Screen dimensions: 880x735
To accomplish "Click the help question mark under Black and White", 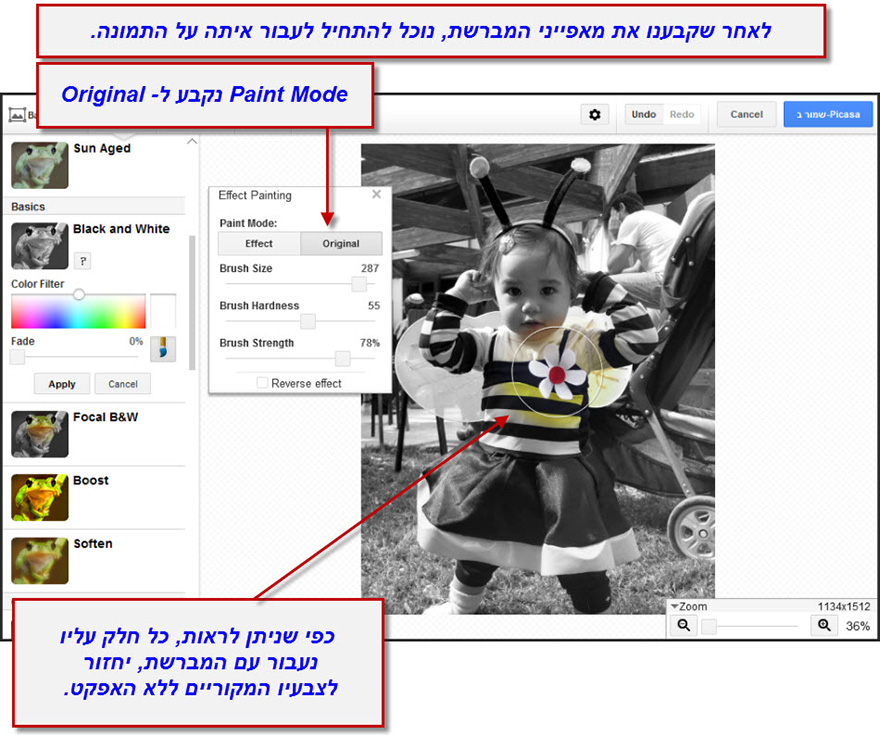I will coord(83,261).
